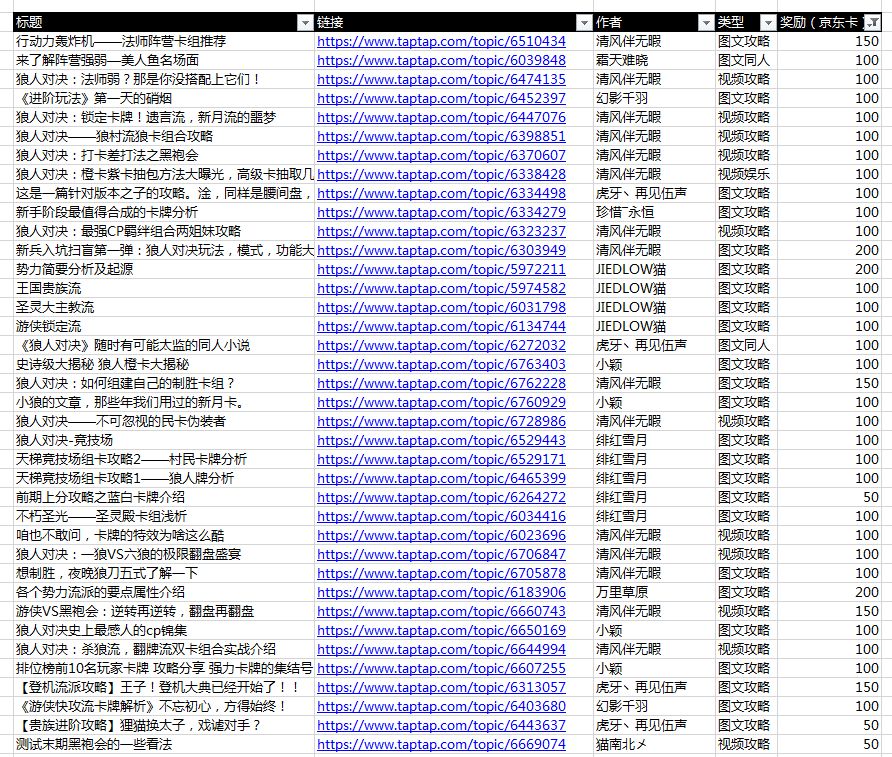Click the topic/6031798 hyperlink
Viewport: 892px width, 757px height.
point(441,308)
